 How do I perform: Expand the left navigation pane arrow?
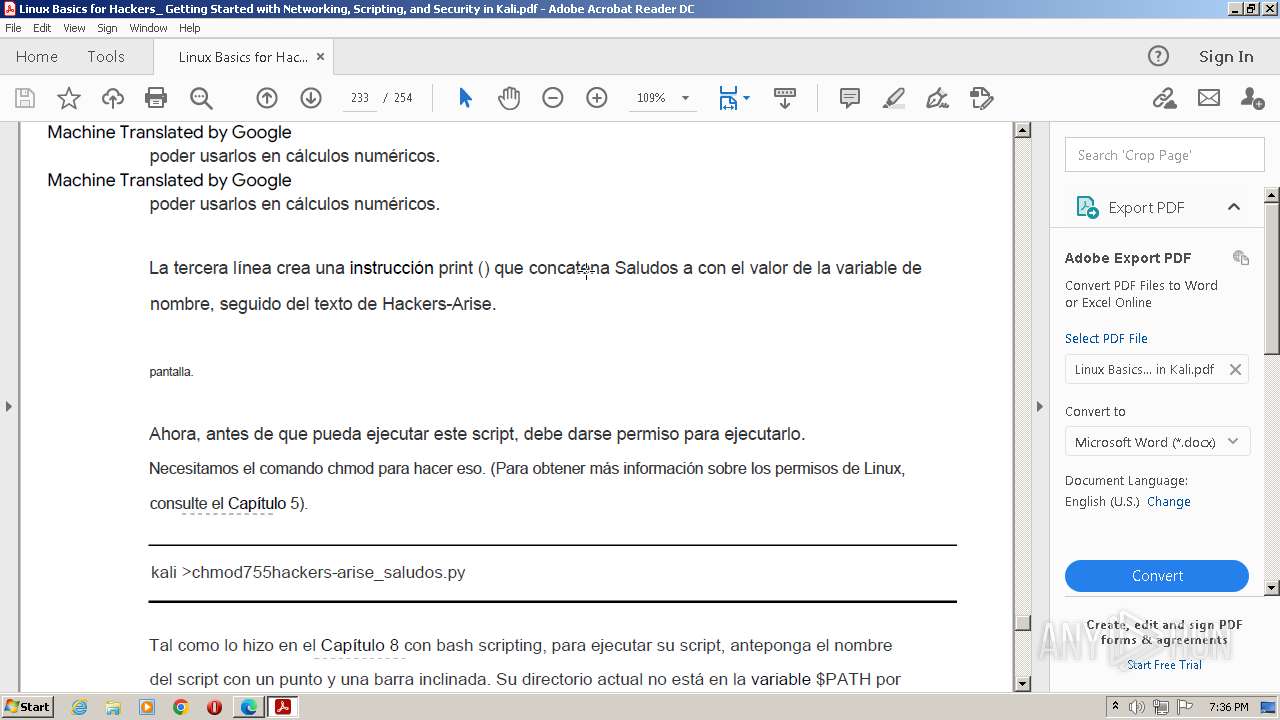9,406
